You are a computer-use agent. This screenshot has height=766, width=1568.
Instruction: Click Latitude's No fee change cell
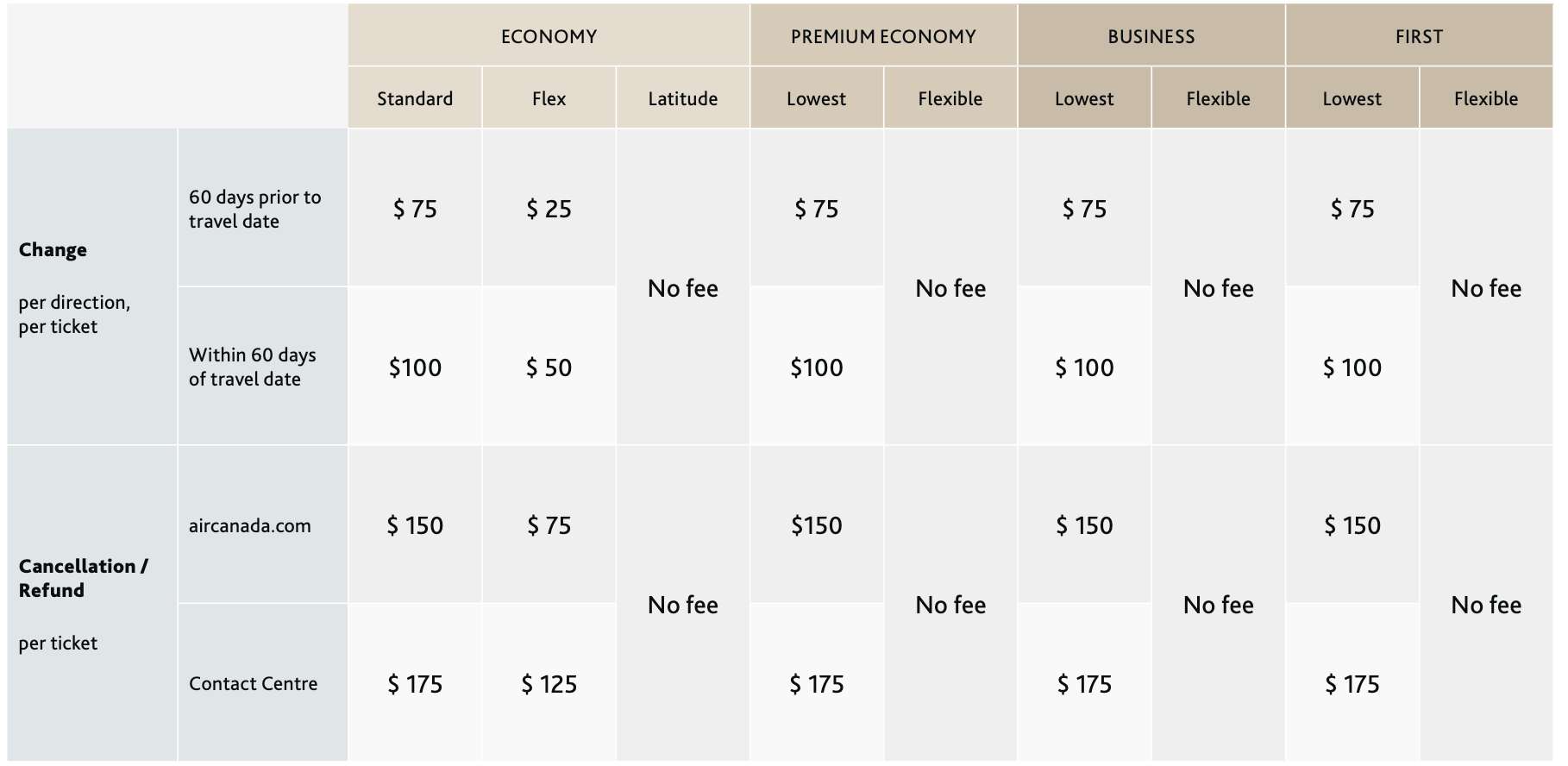pyautogui.click(x=682, y=288)
